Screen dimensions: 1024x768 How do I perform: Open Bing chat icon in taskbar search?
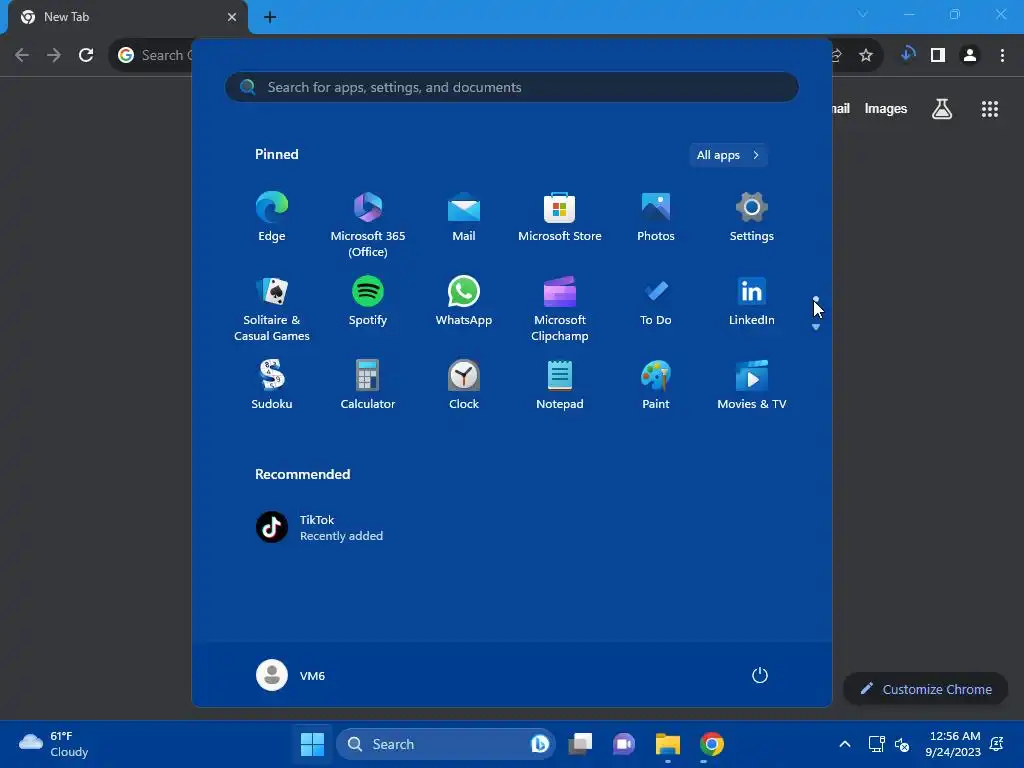(539, 744)
